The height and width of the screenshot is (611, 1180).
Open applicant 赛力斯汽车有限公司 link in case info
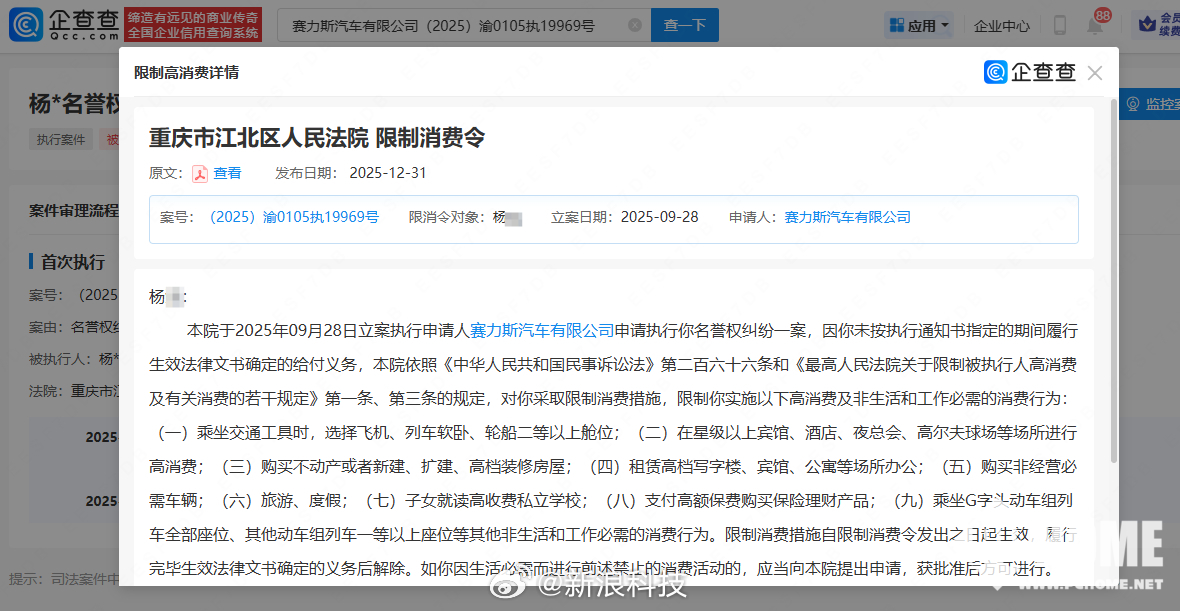point(847,217)
